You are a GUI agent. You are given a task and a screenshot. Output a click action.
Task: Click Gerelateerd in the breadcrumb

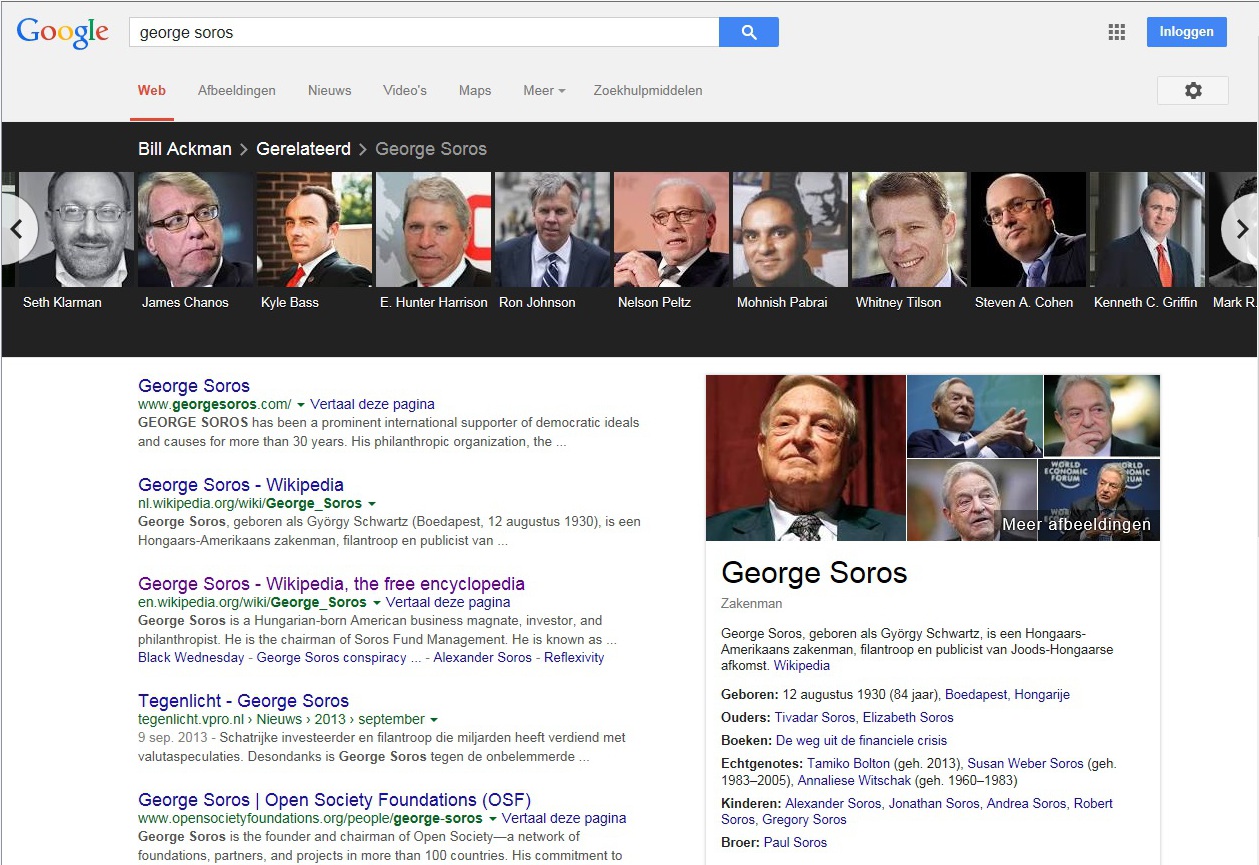[303, 149]
